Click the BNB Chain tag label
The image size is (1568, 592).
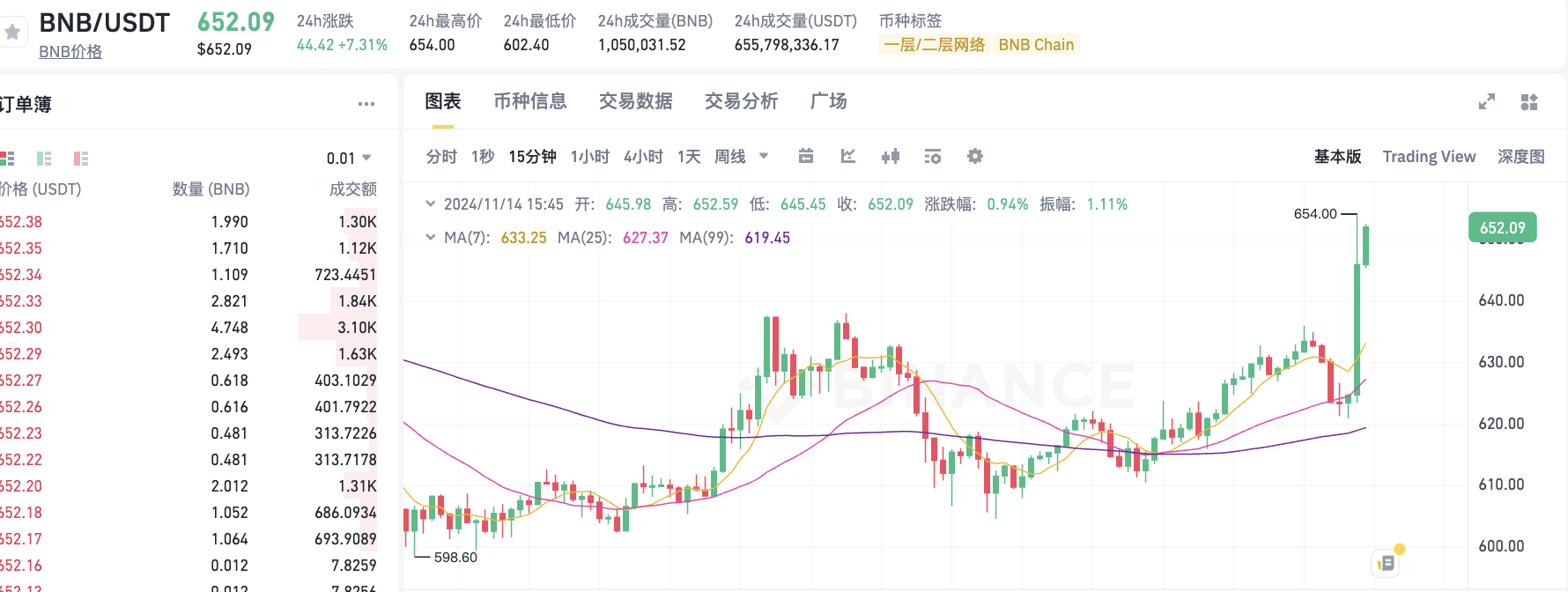[1036, 44]
